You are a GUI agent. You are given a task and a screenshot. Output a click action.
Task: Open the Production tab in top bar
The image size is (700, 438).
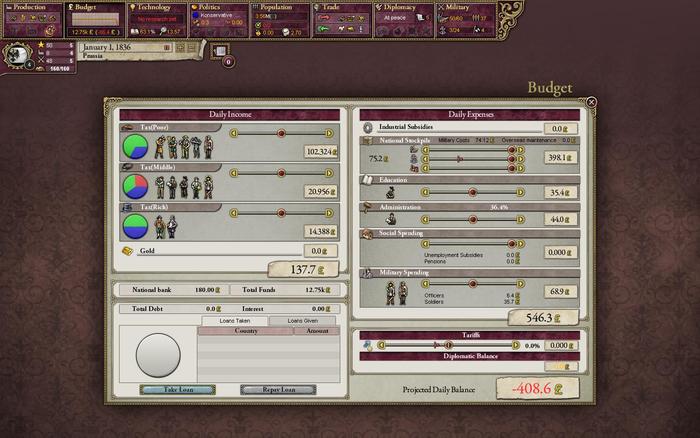(33, 21)
